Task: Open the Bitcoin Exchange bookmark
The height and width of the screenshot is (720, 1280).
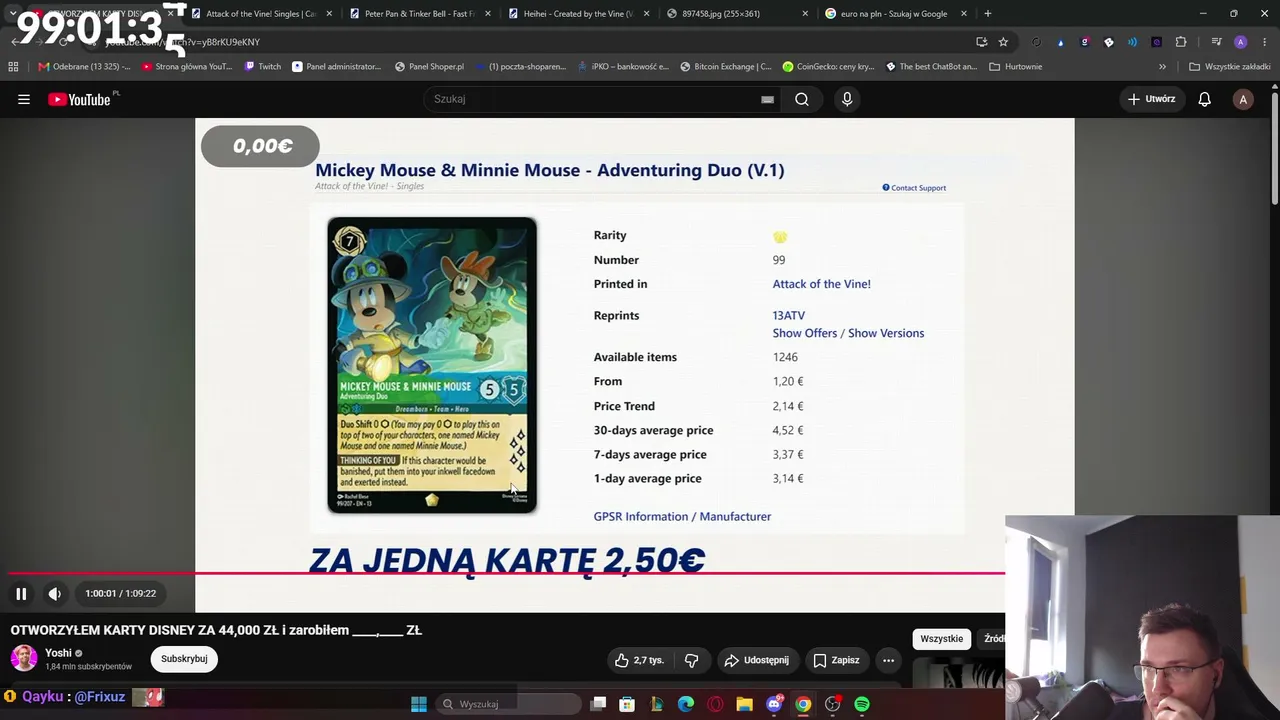Action: (725, 67)
